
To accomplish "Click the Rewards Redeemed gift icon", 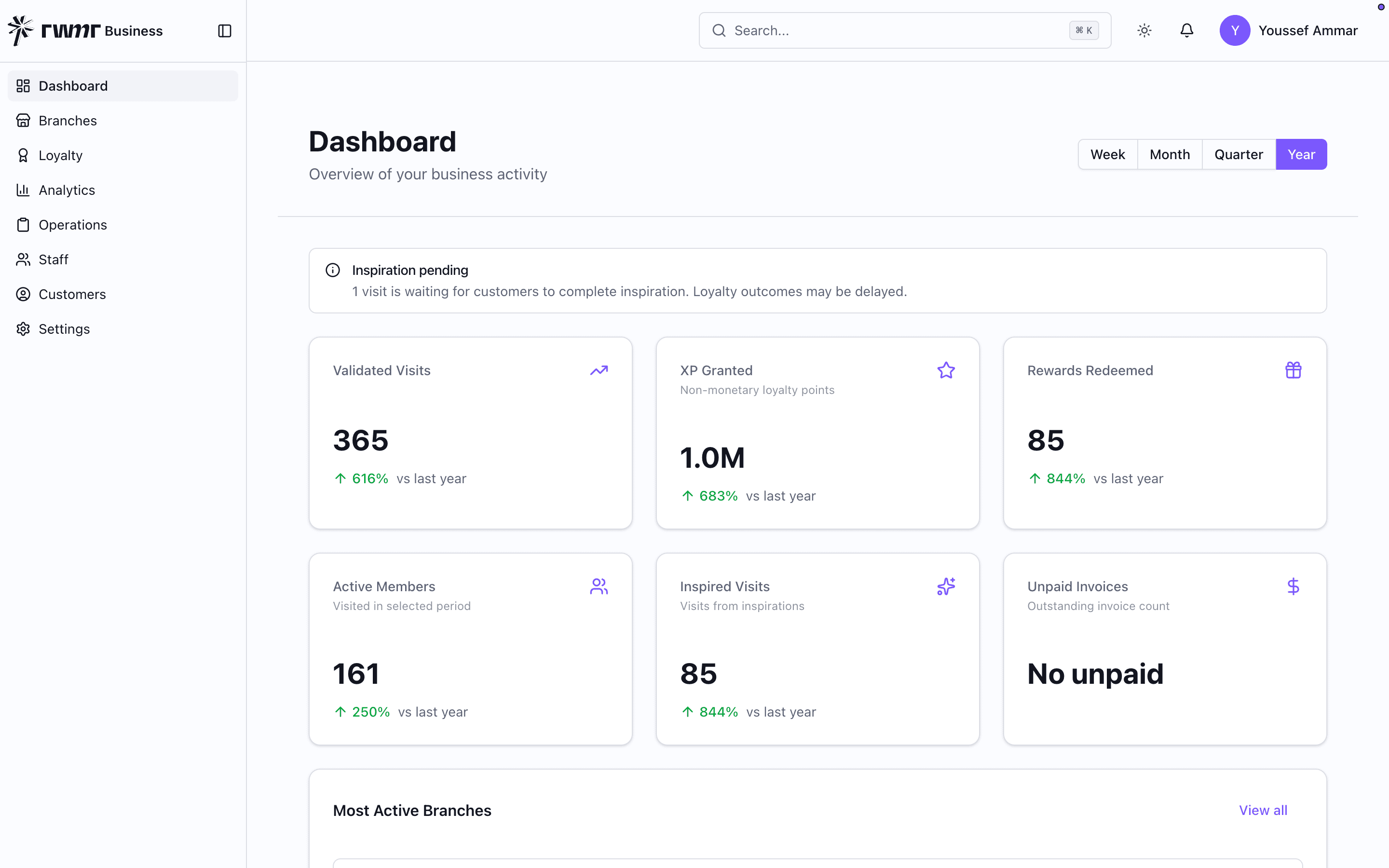I will [1293, 370].
